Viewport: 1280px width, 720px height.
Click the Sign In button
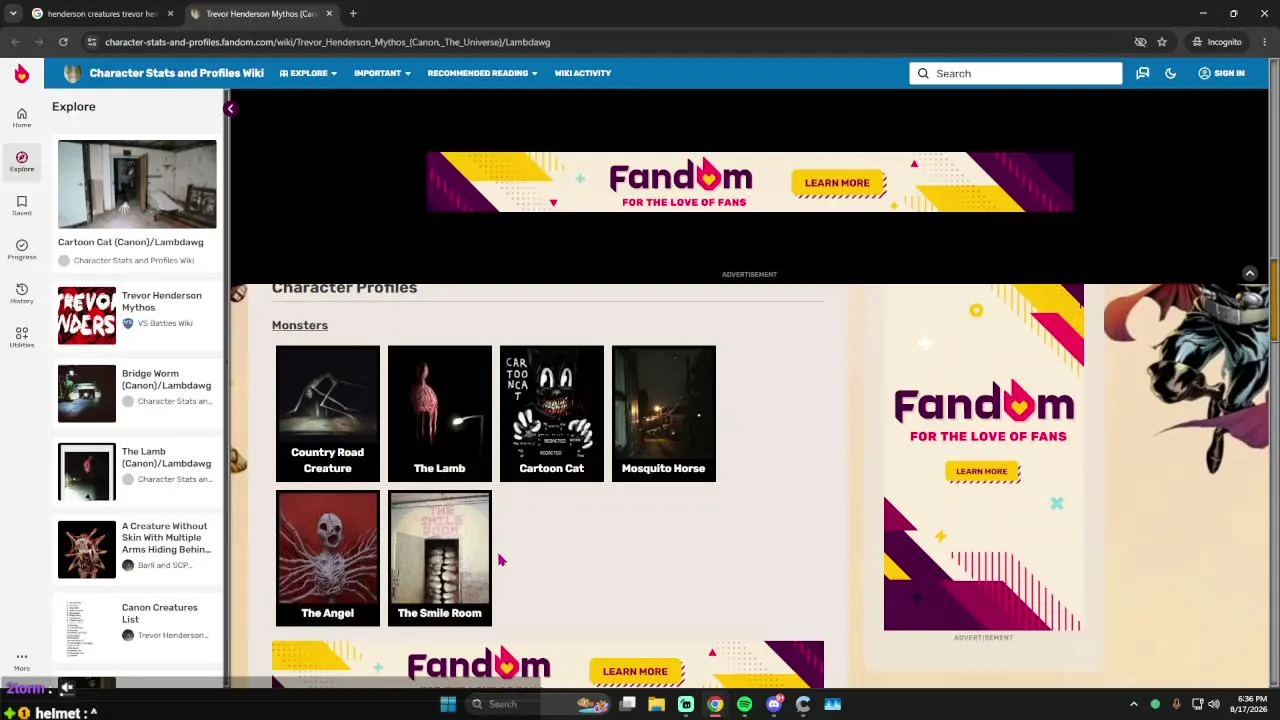point(1221,73)
